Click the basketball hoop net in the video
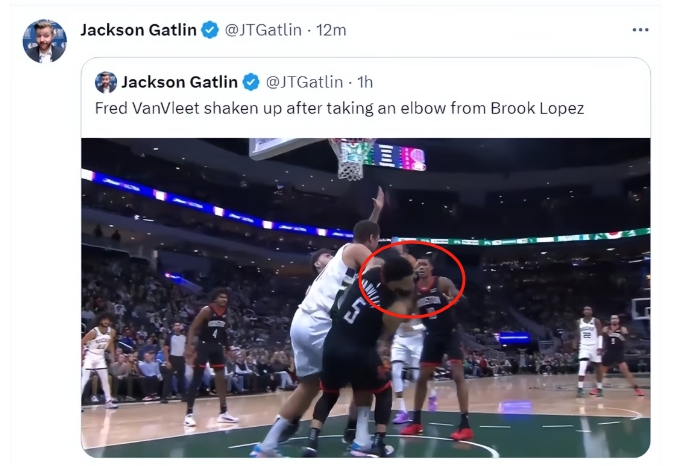 [351, 159]
